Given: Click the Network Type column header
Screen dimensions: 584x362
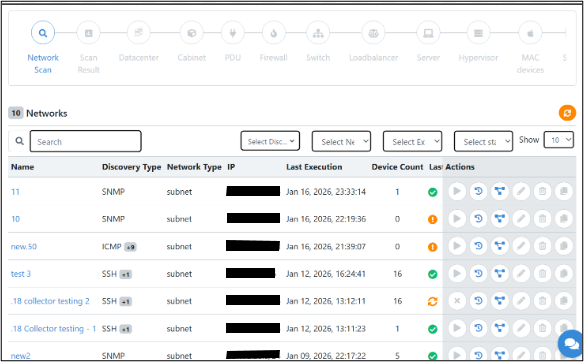Looking at the screenshot, I should (194, 167).
